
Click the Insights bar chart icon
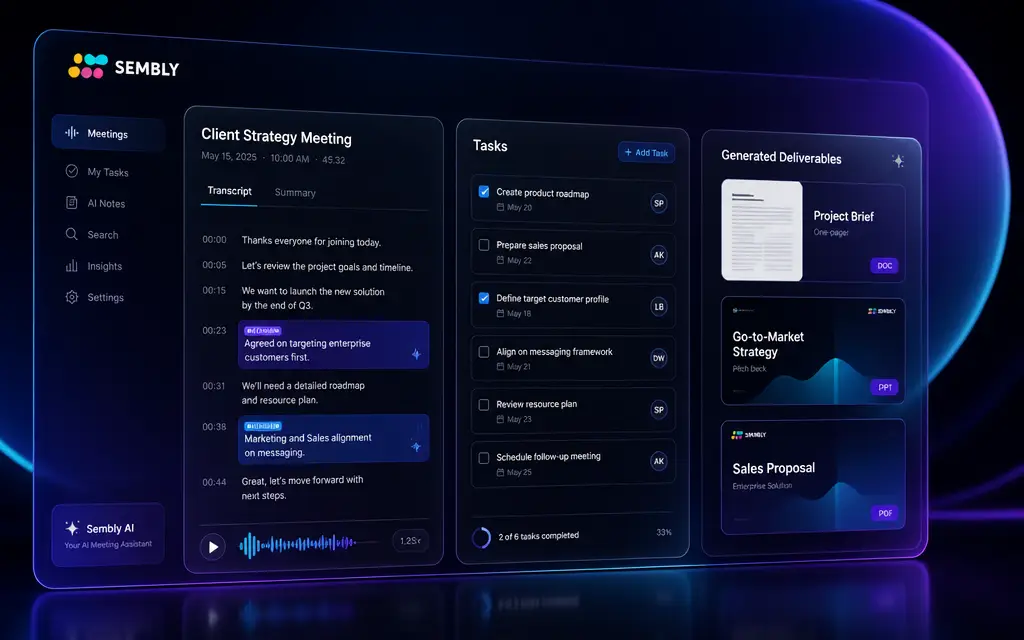click(x=72, y=265)
